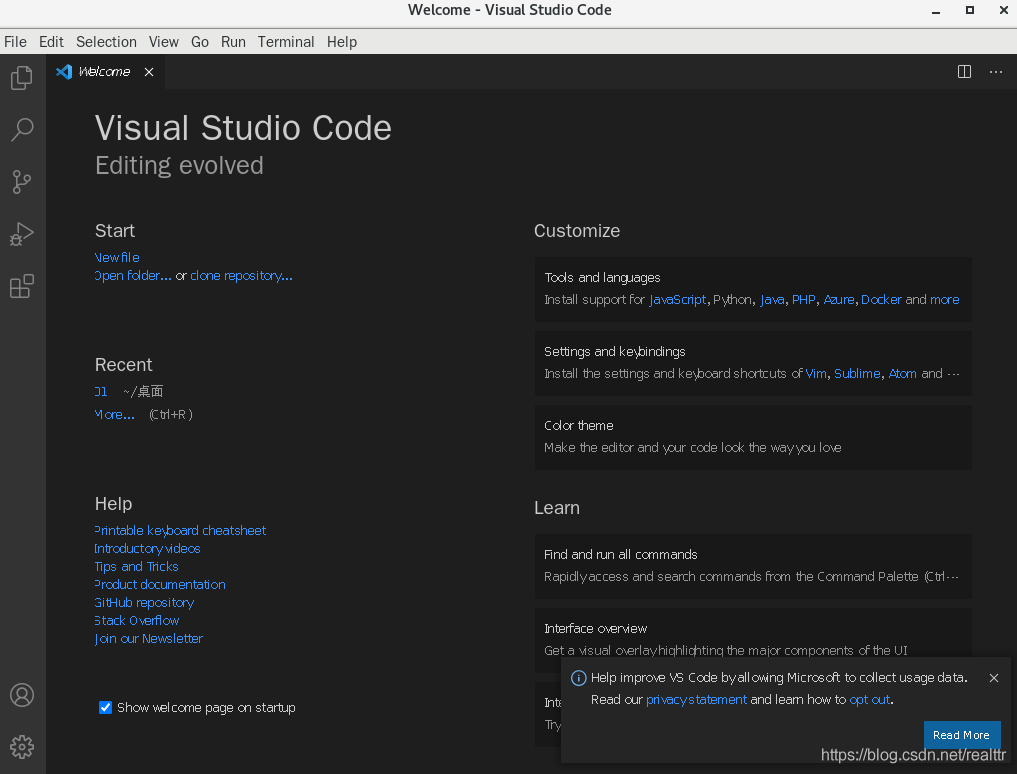Open the Terminal menu
Screen dimensions: 1017x774
point(286,42)
